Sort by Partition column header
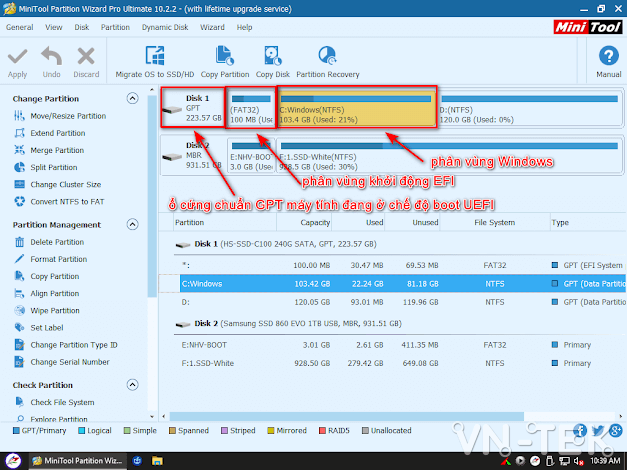Viewport: 627px width, 470px height. pos(225,222)
